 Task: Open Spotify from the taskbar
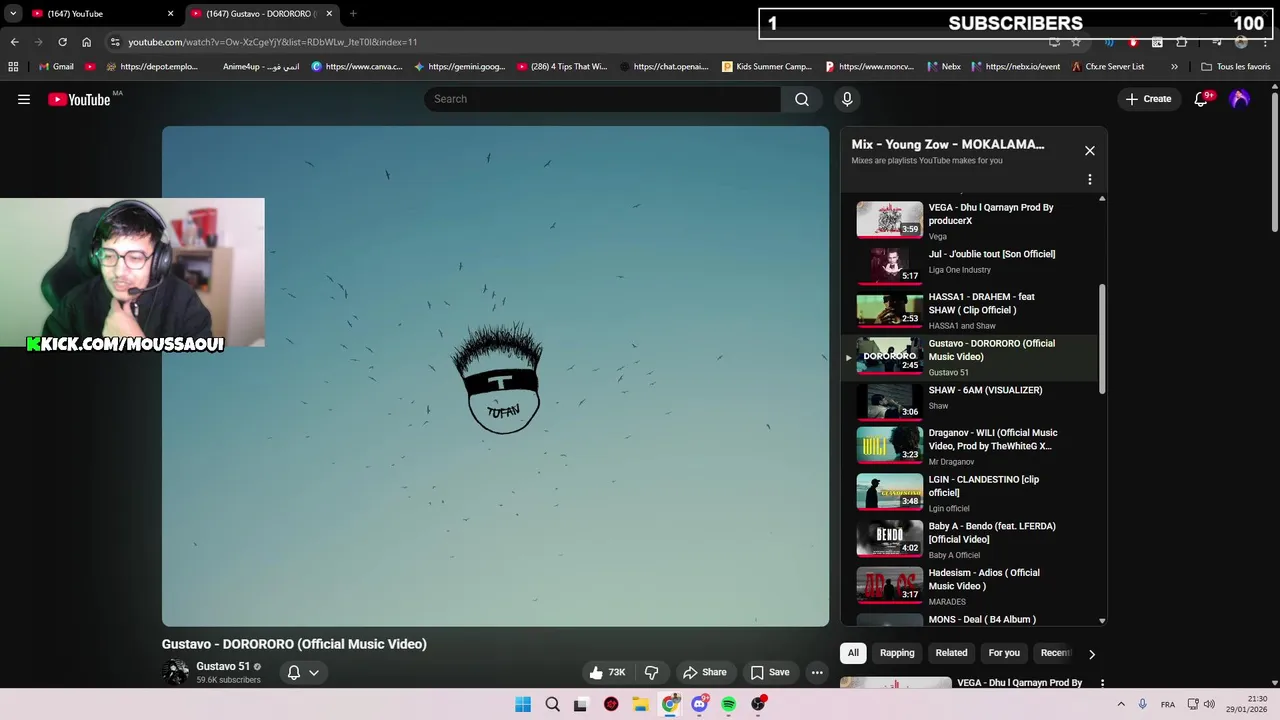[729, 704]
